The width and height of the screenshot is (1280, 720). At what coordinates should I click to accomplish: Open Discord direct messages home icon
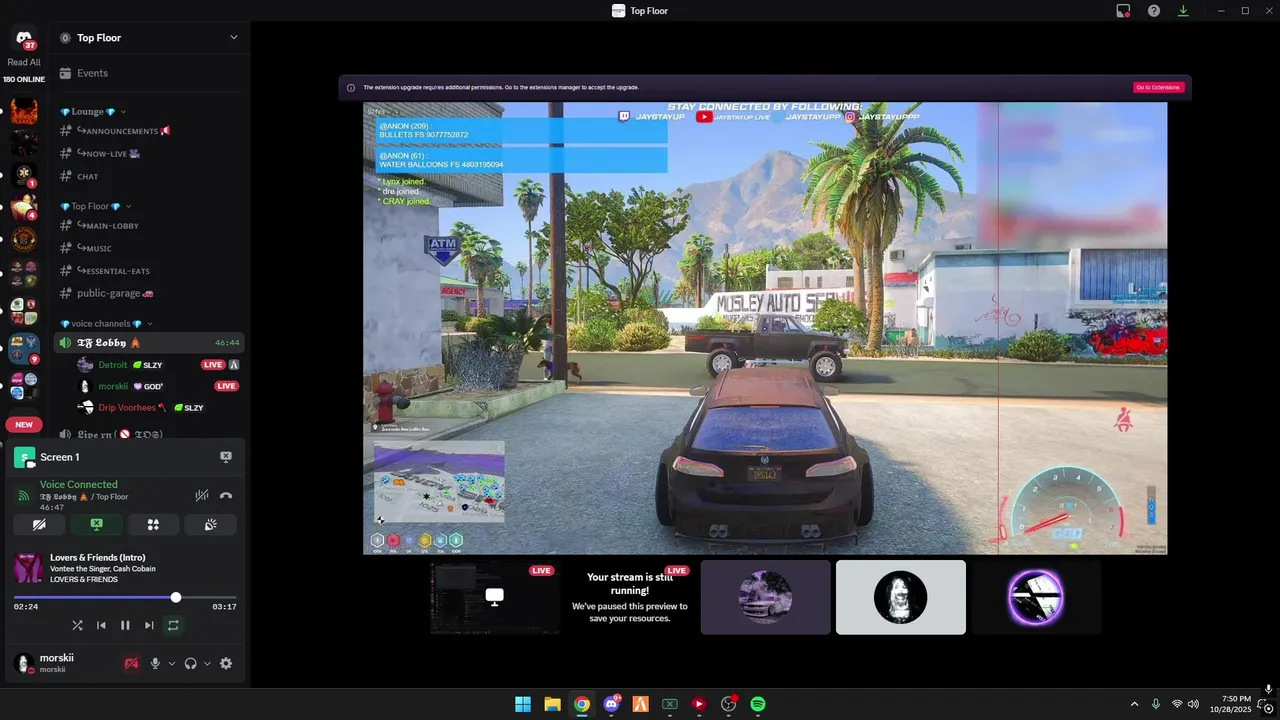click(x=23, y=38)
